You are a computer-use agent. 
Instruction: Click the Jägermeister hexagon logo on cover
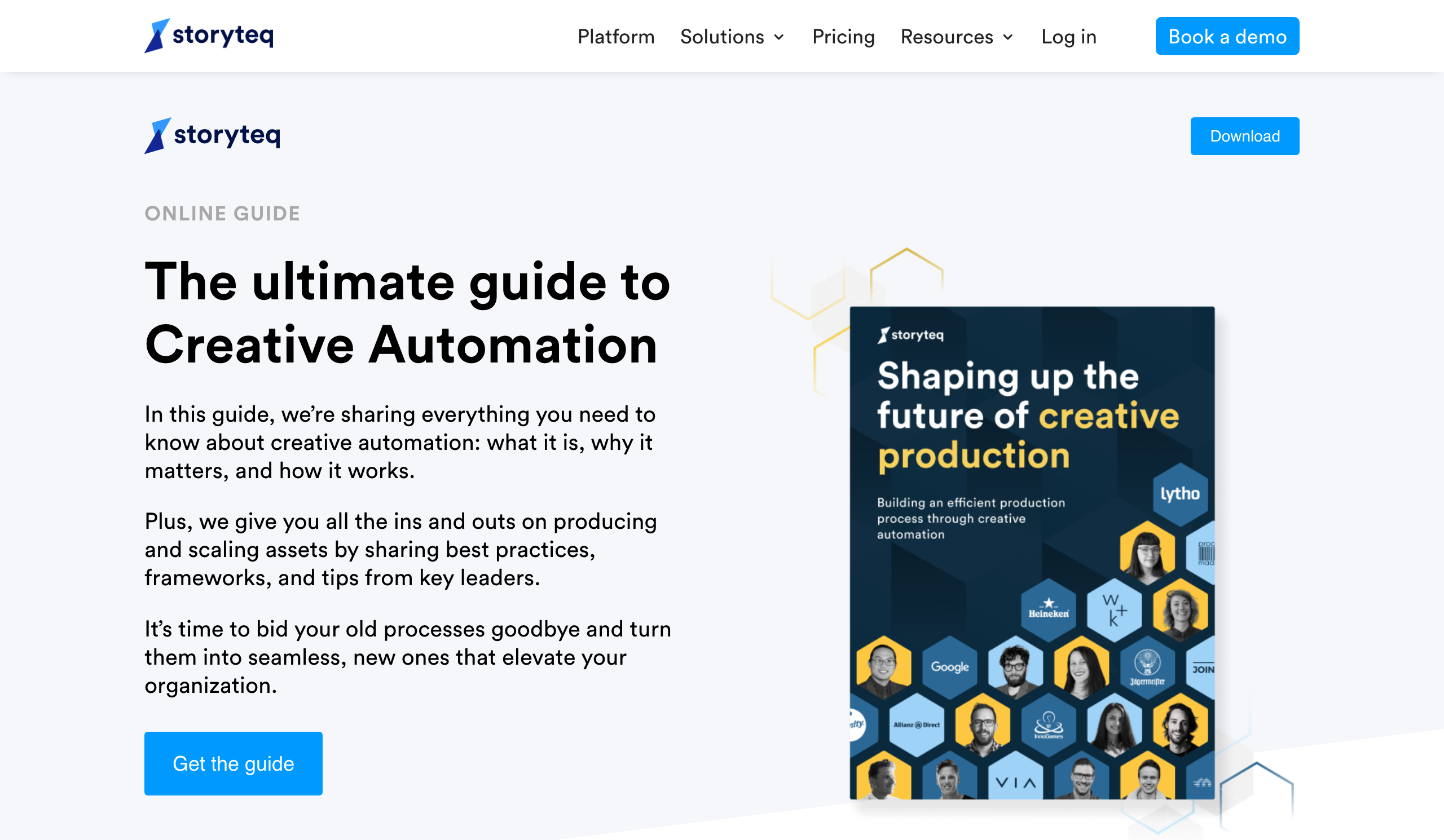tap(1147, 667)
